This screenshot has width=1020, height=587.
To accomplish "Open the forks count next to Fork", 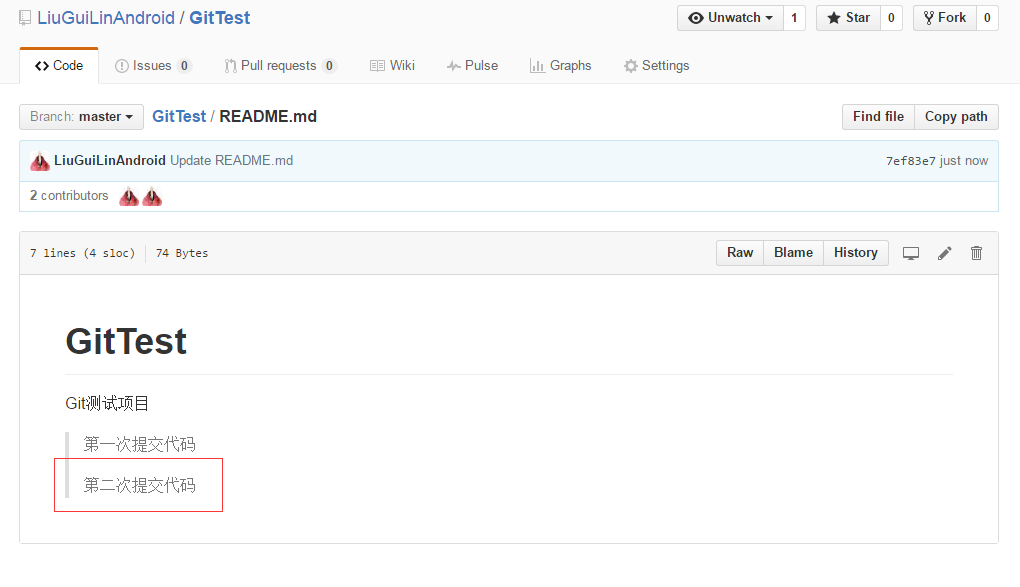I will click(x=987, y=18).
